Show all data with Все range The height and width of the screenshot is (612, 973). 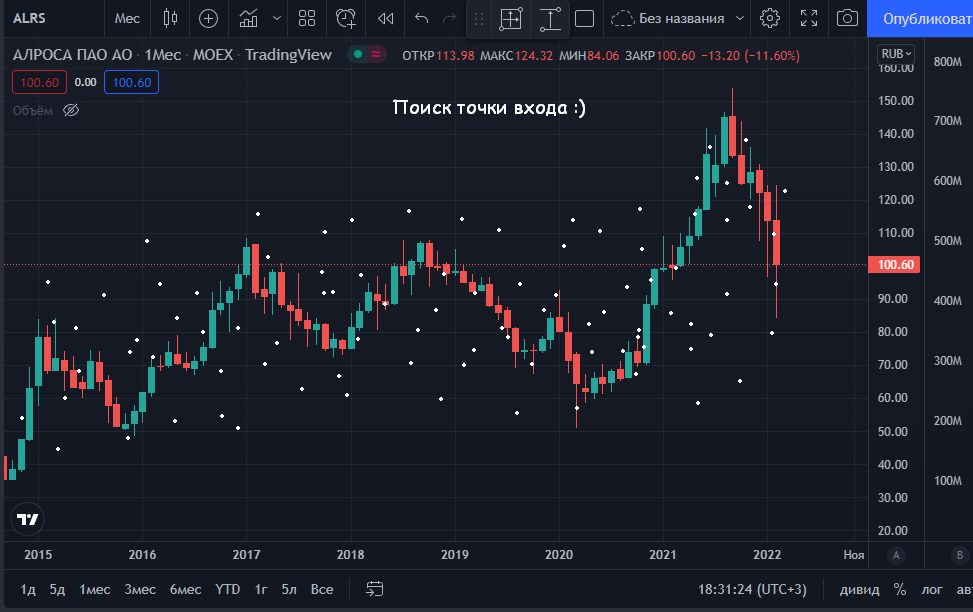point(322,589)
